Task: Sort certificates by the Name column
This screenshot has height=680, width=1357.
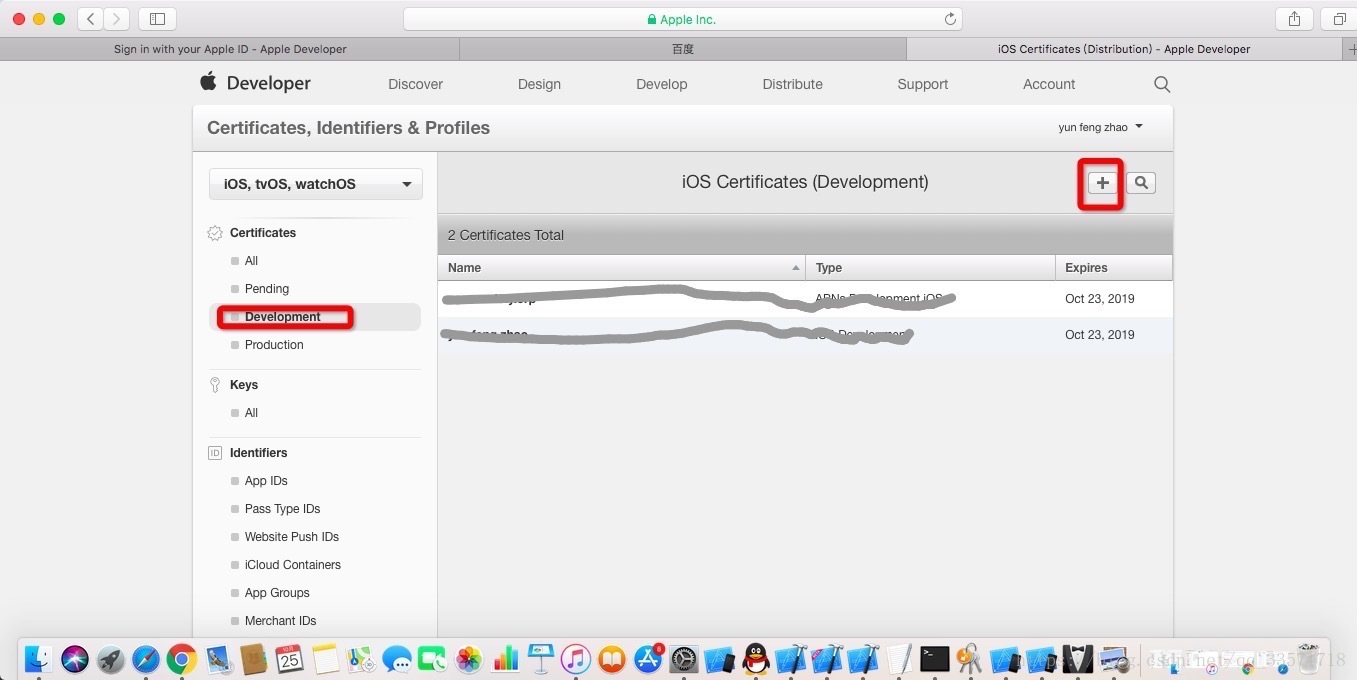Action: click(621, 268)
